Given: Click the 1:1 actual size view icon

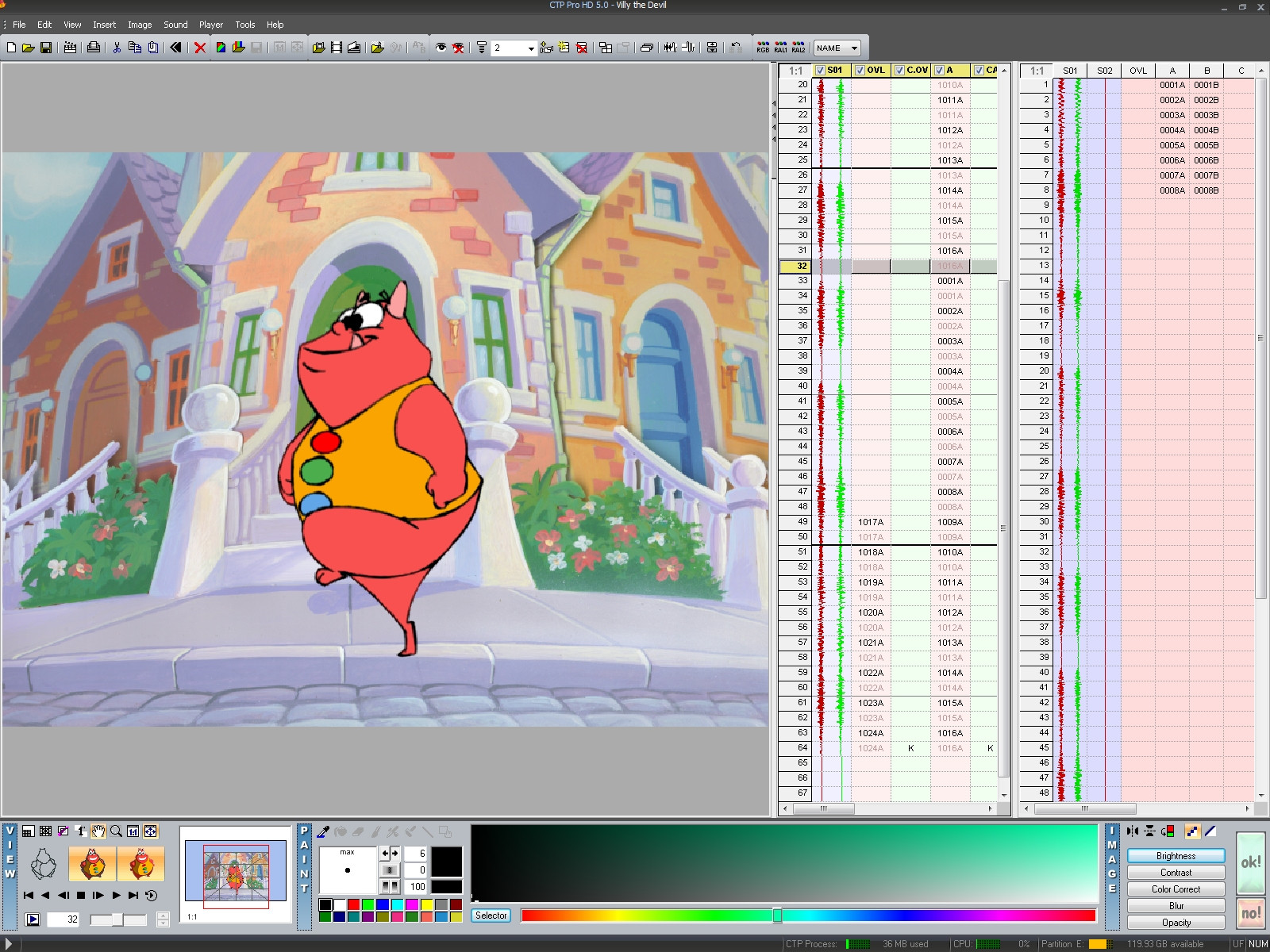Looking at the screenshot, I should pos(133,831).
